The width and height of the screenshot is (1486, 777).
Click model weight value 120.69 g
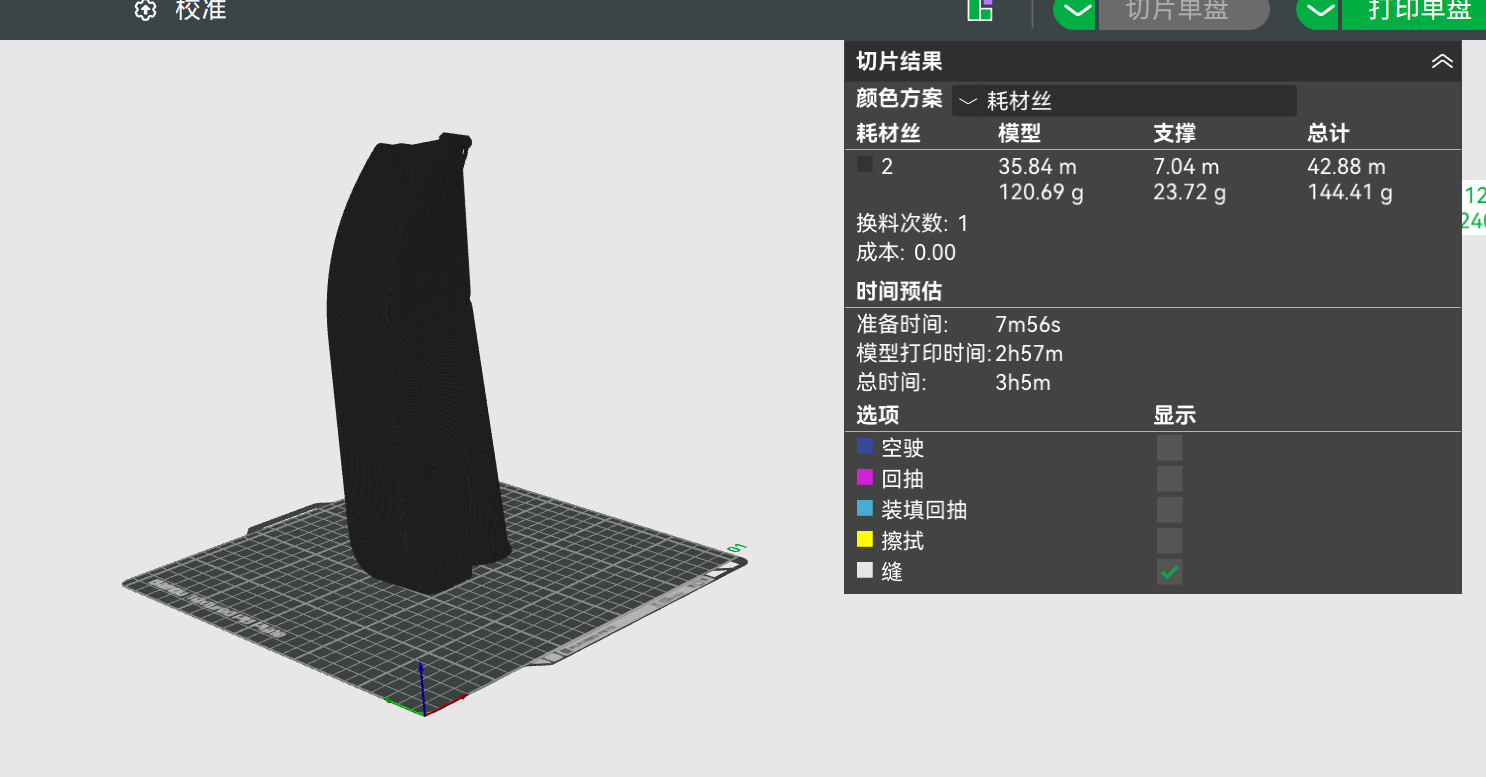point(1040,192)
